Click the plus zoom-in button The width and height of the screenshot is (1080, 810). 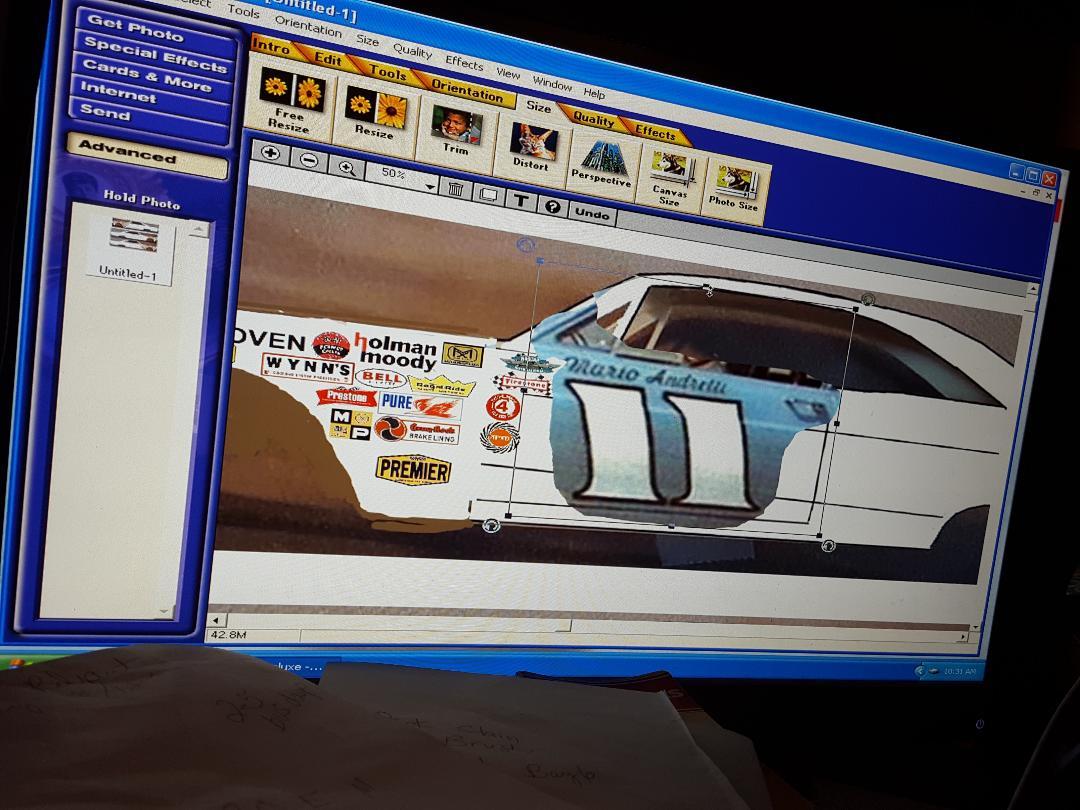point(269,153)
